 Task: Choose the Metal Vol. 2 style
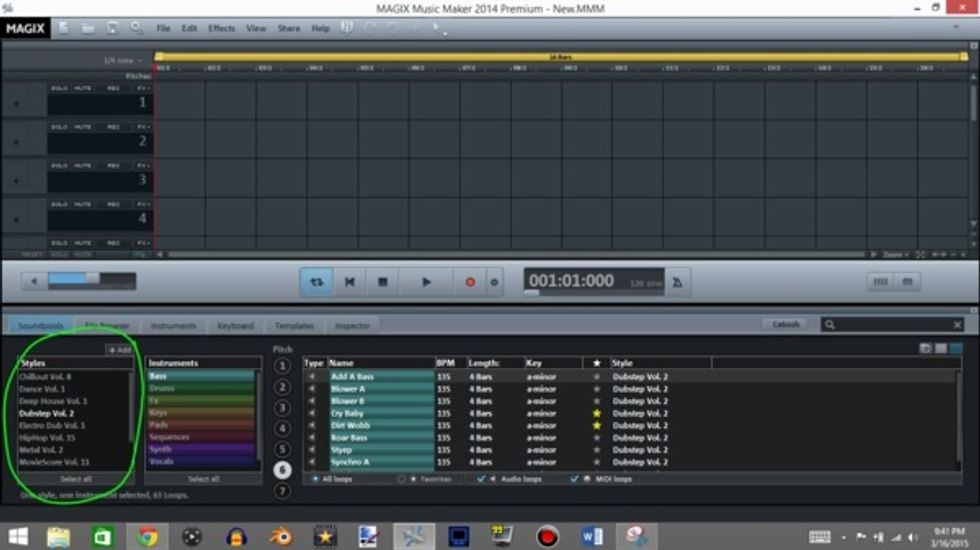tap(41, 450)
